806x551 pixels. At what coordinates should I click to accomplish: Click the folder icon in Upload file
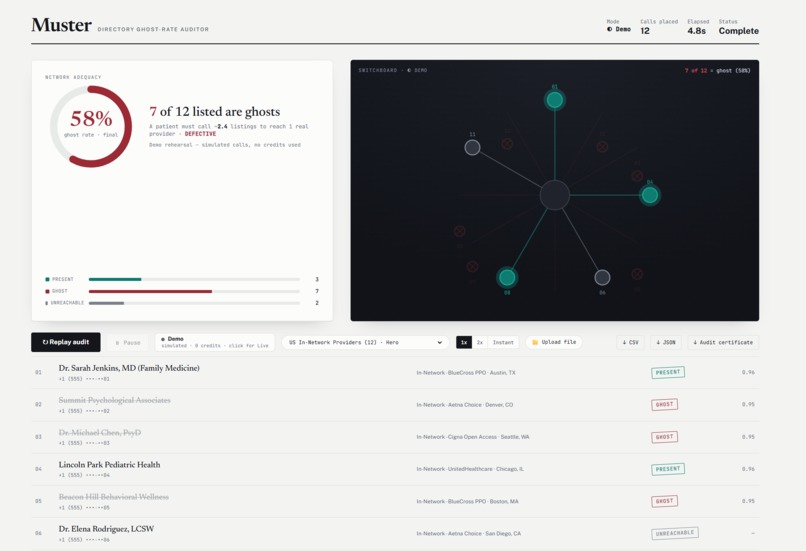(535, 342)
